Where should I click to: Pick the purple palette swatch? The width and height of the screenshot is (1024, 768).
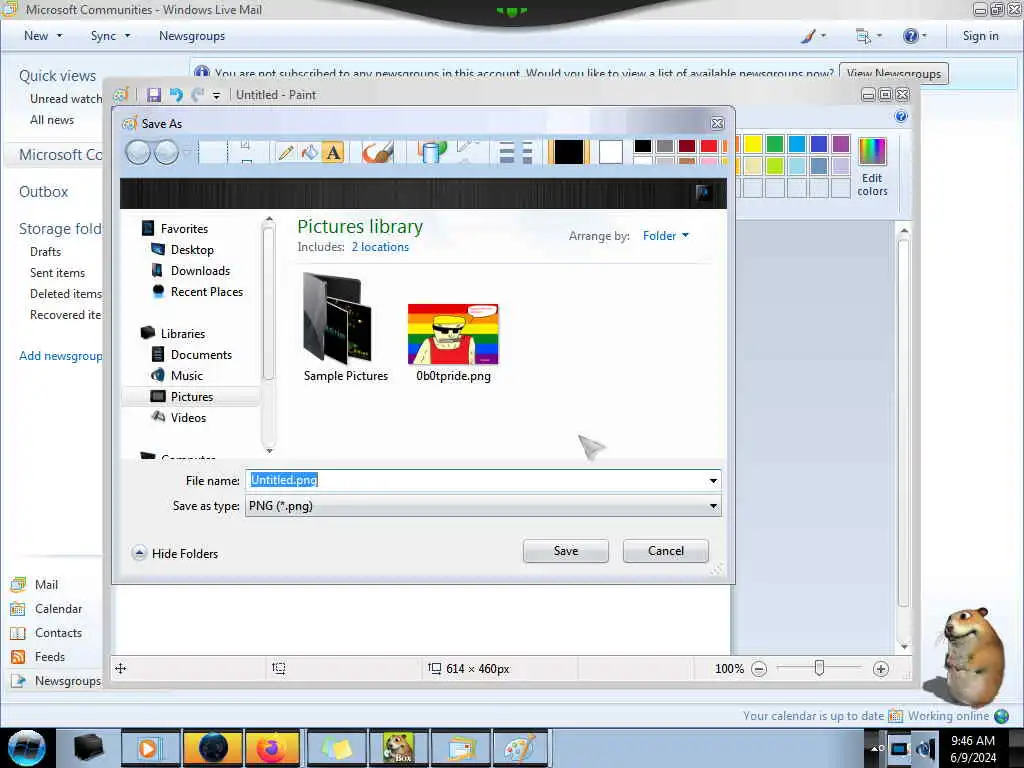pos(840,144)
